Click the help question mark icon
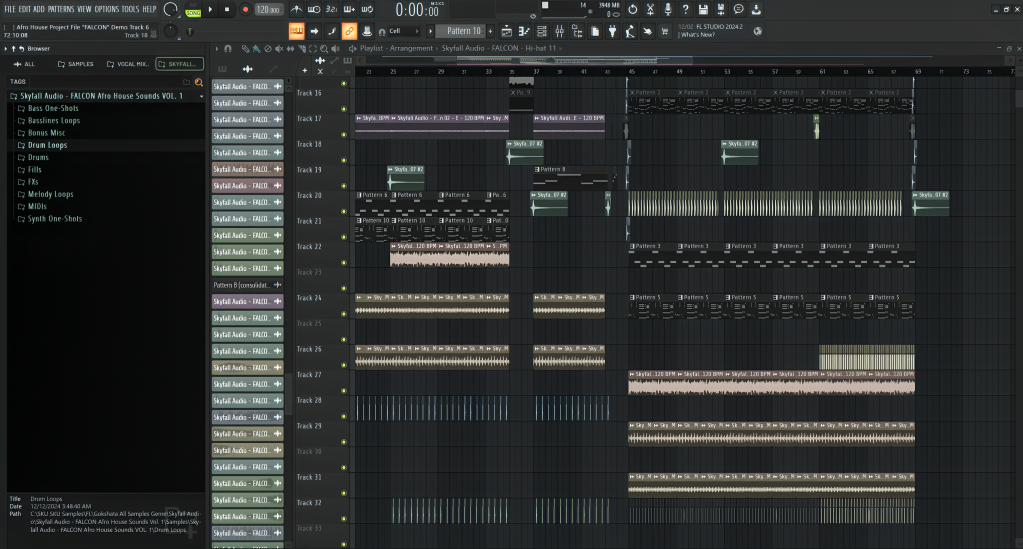 pos(685,9)
